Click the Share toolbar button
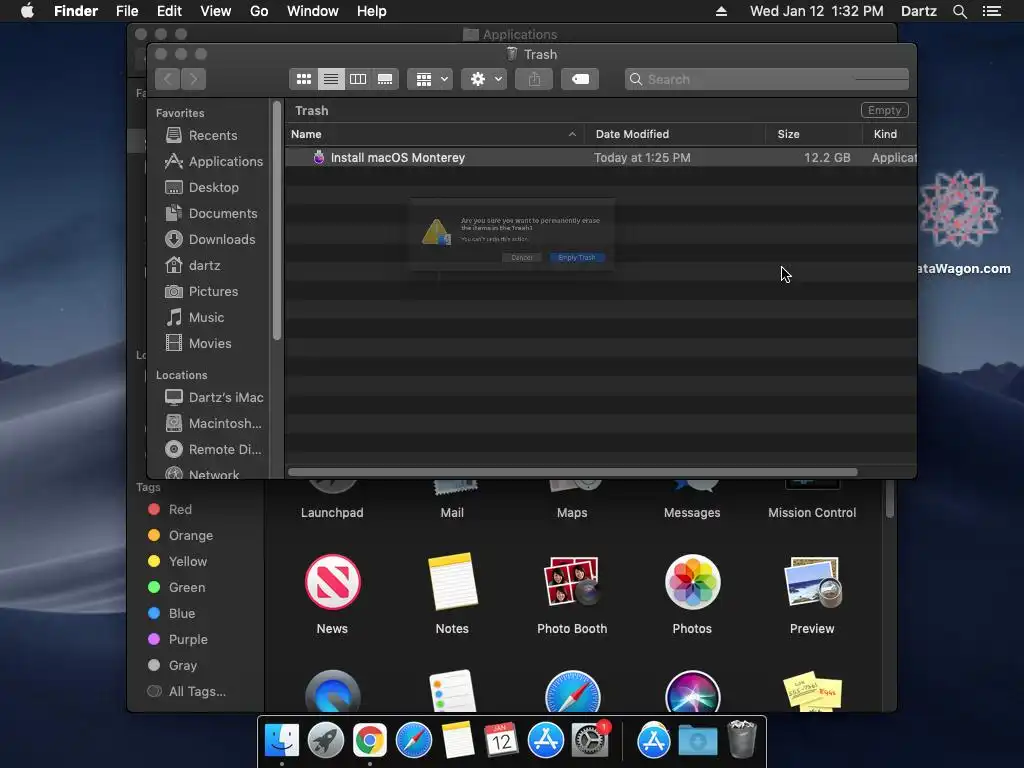1024x768 pixels. coord(534,79)
